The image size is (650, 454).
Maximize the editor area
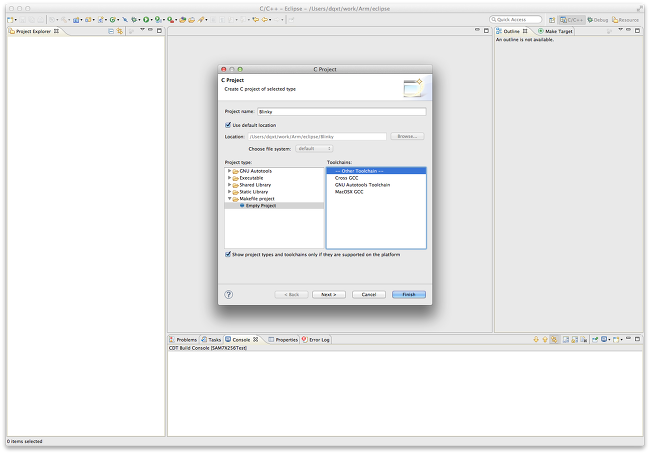pos(486,31)
